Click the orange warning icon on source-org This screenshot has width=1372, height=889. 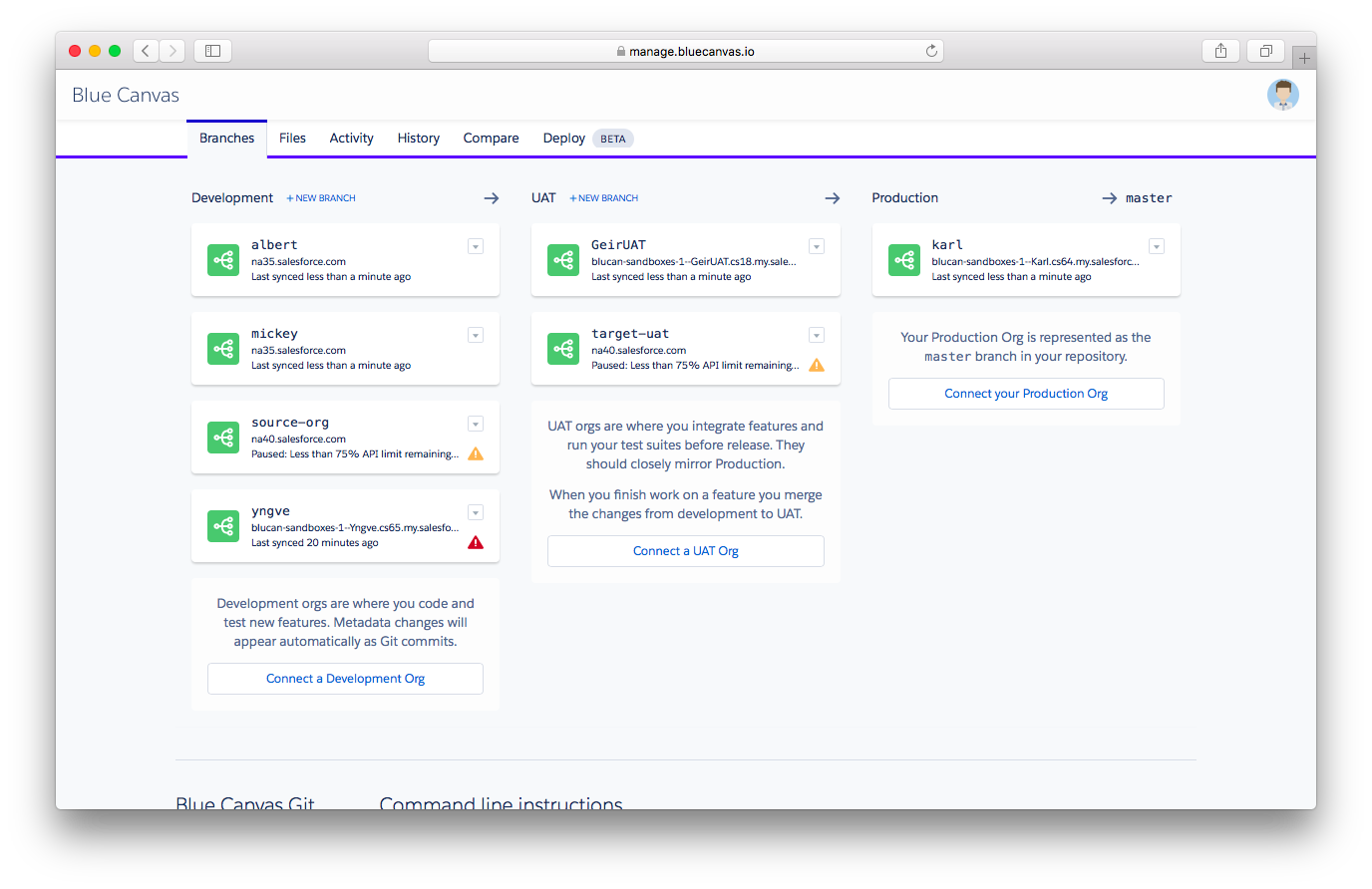point(476,453)
